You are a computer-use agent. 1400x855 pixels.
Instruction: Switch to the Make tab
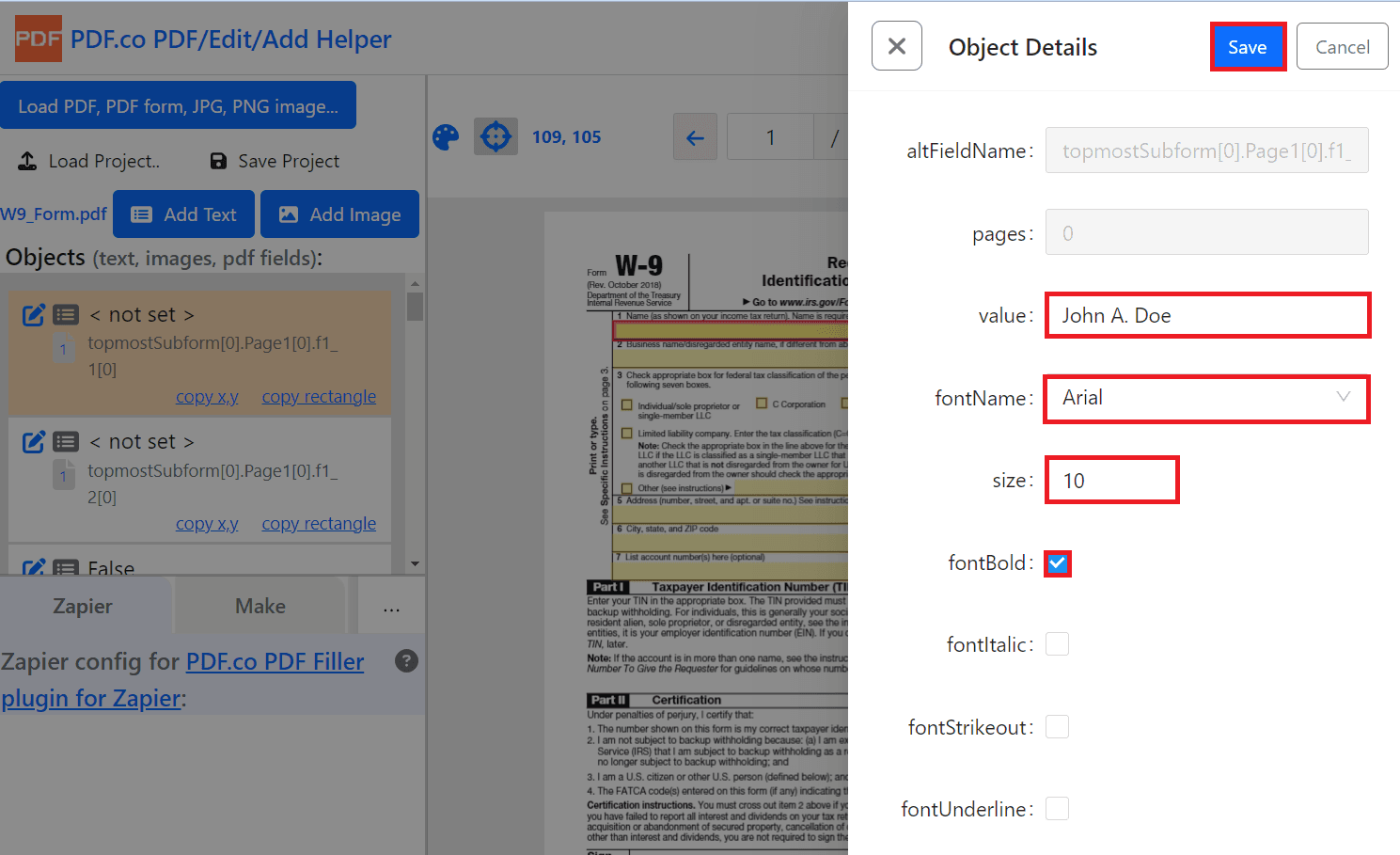[260, 607]
